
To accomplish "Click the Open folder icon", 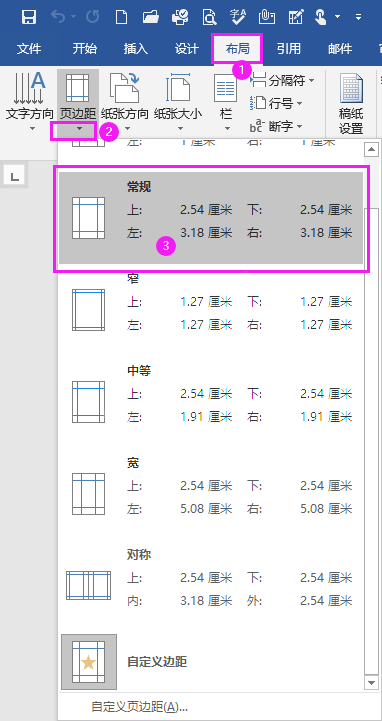I will 150,17.
